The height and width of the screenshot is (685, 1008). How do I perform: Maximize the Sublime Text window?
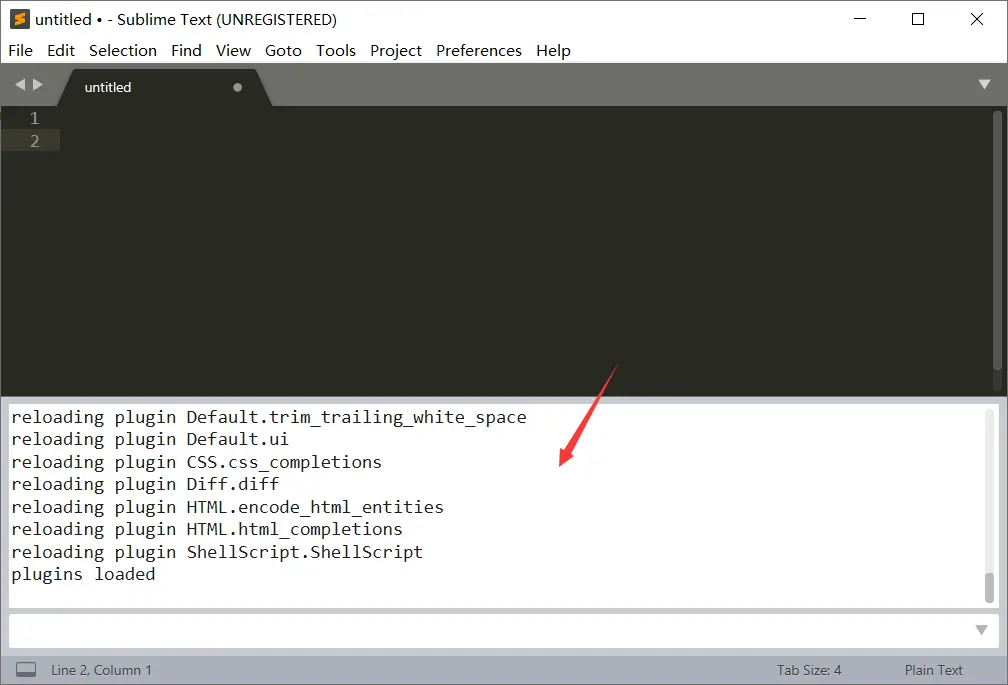tap(918, 19)
